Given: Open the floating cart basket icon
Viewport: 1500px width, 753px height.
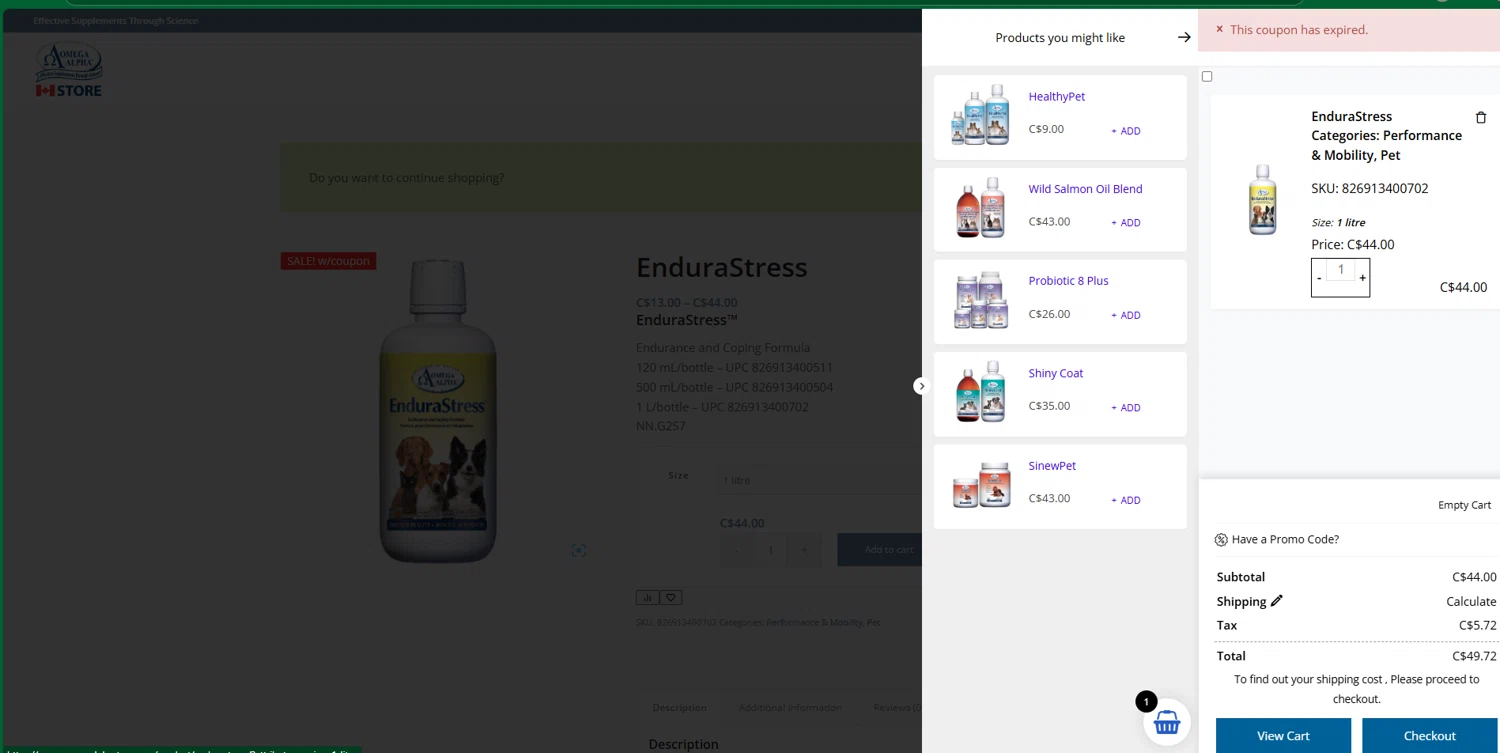Looking at the screenshot, I should coord(1167,722).
